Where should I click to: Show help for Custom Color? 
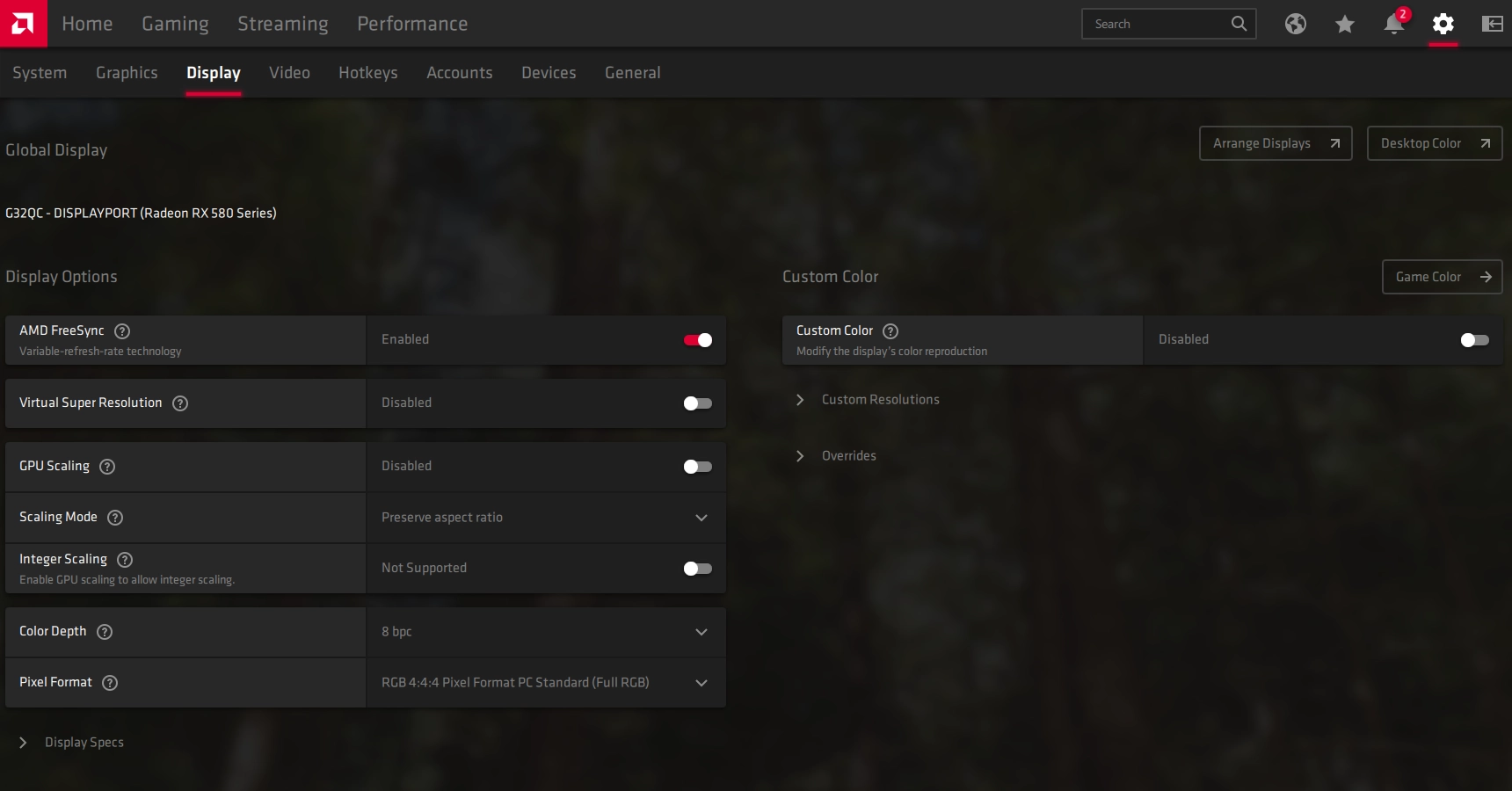click(x=890, y=331)
